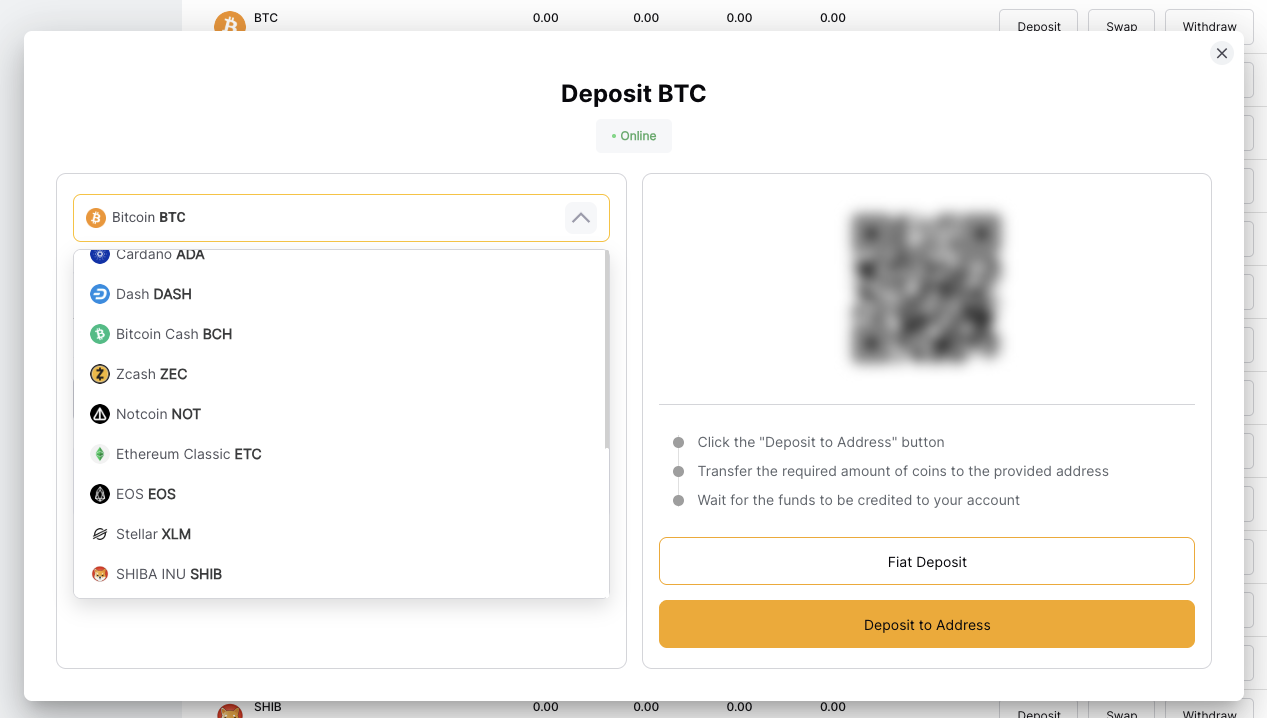Click the Ethereum Classic ETC icon
This screenshot has height=718, width=1267.
click(98, 454)
